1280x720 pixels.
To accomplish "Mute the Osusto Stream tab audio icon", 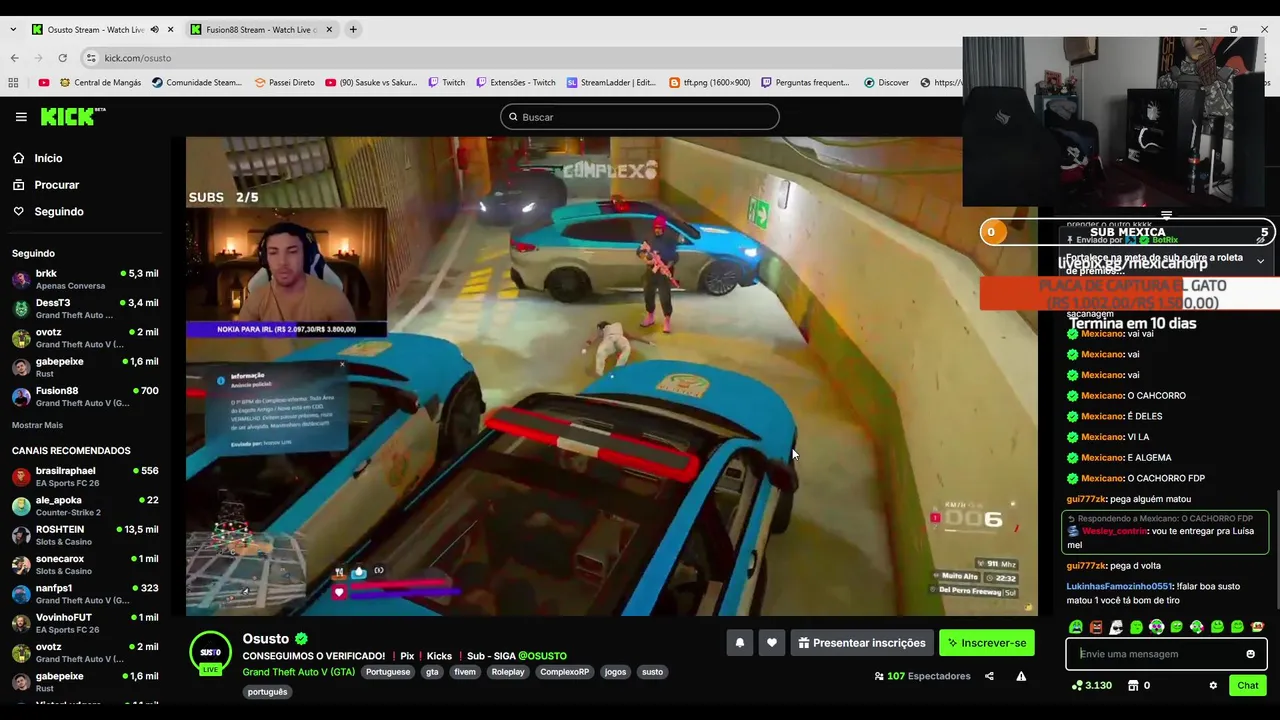I will click(154, 29).
